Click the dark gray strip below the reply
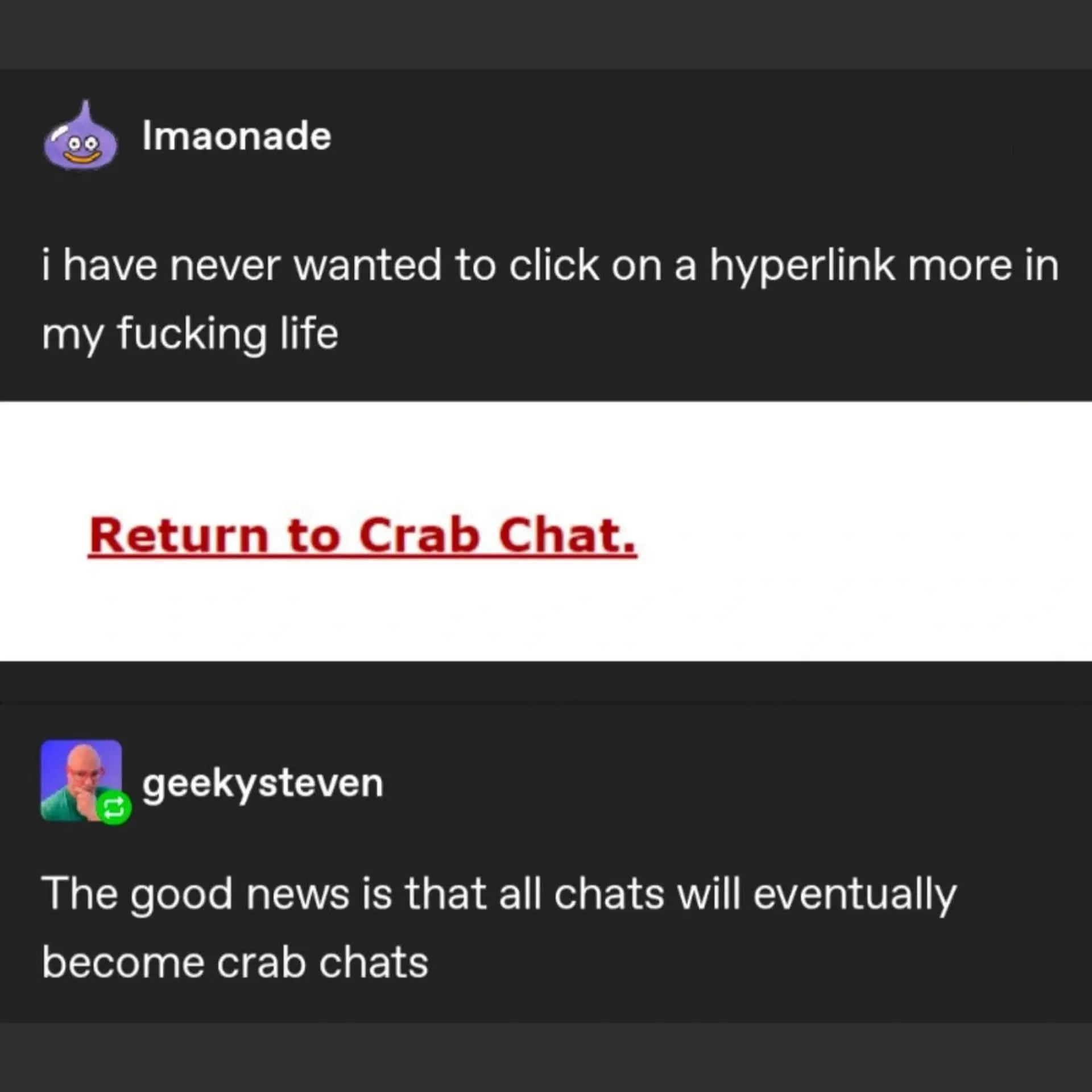The image size is (1092, 1092). pyautogui.click(x=546, y=1058)
